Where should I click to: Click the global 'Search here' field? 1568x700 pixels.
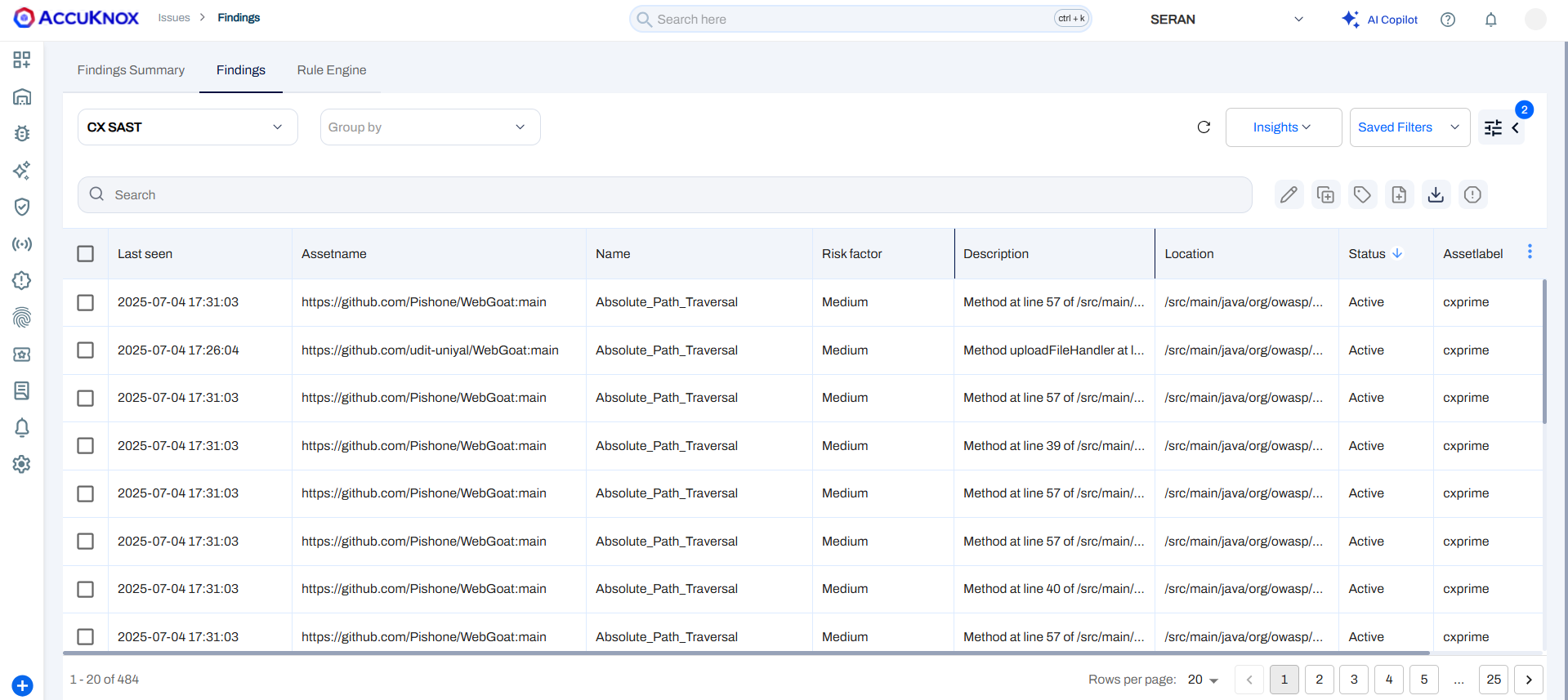pyautogui.click(x=860, y=19)
